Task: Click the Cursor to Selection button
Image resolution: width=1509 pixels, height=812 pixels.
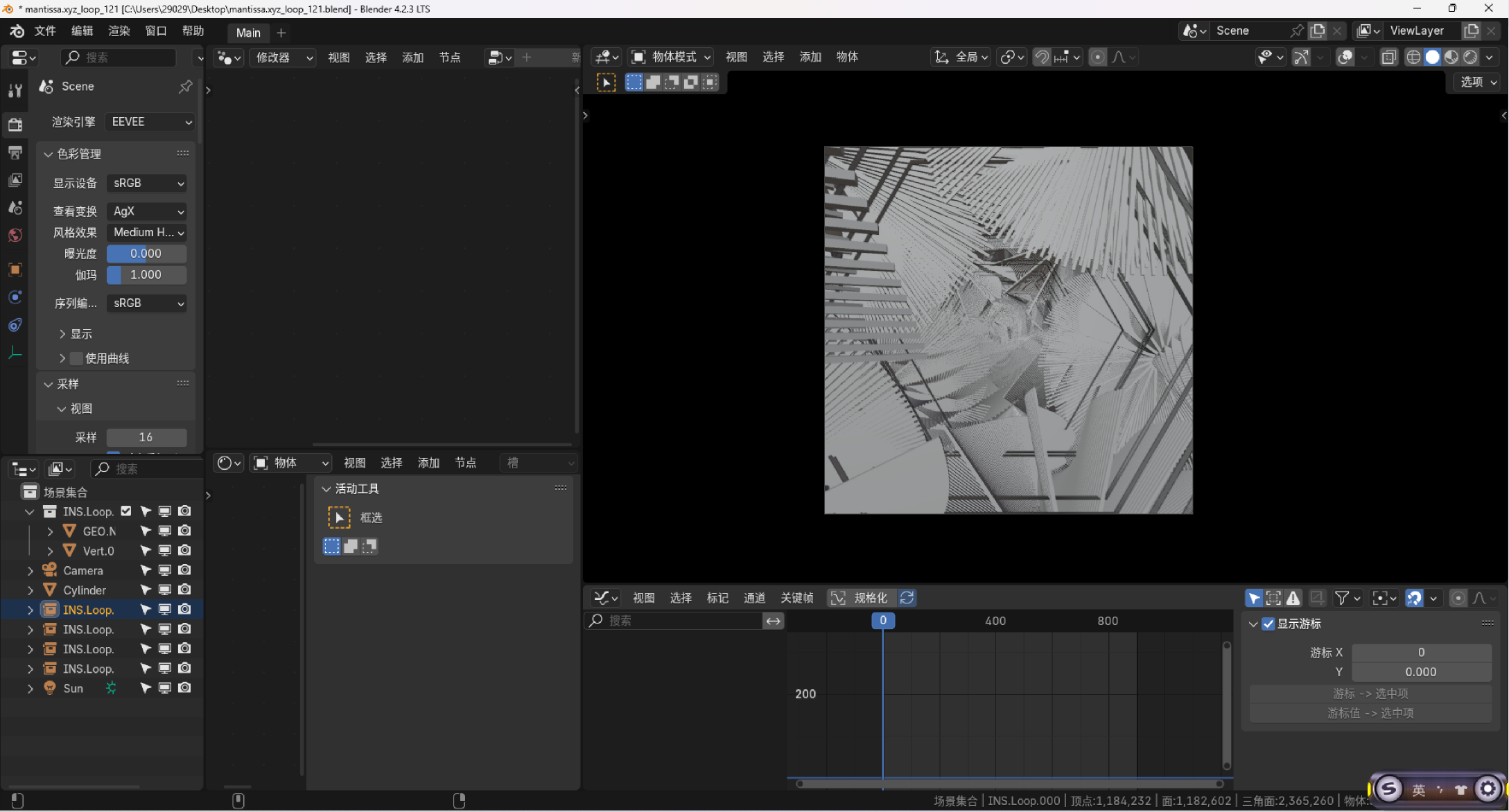Action: (1370, 694)
